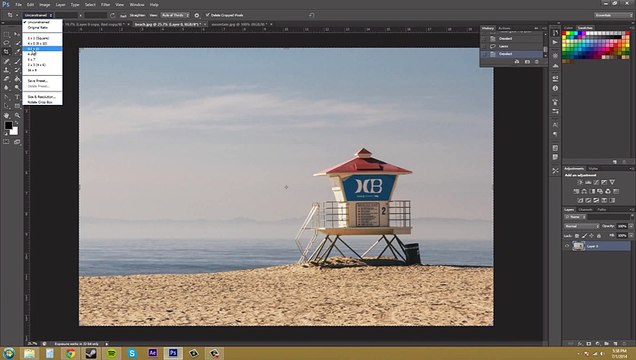The image size is (636, 360).
Task: Click the delete layer trash icon
Action: 624,343
